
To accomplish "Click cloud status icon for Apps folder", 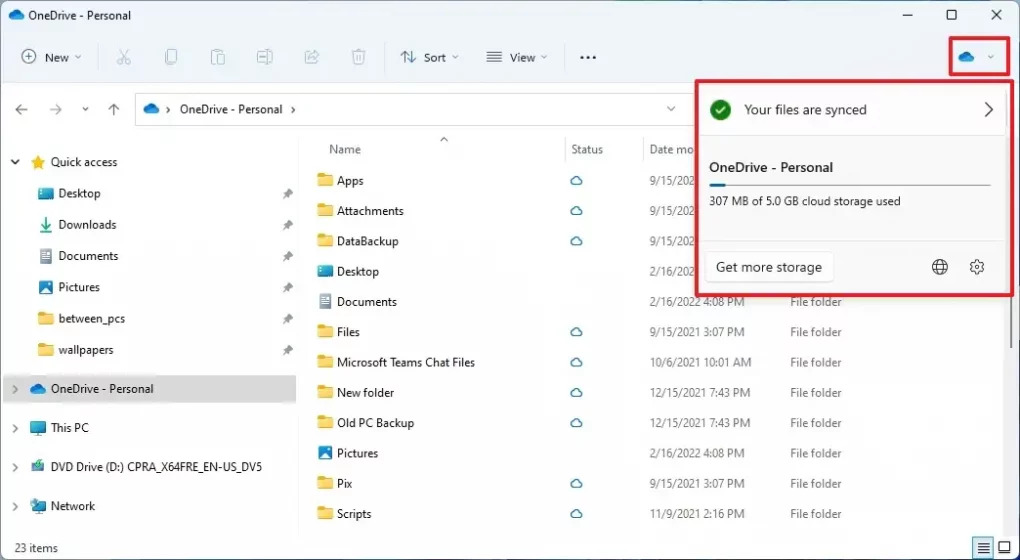I will coord(576,181).
